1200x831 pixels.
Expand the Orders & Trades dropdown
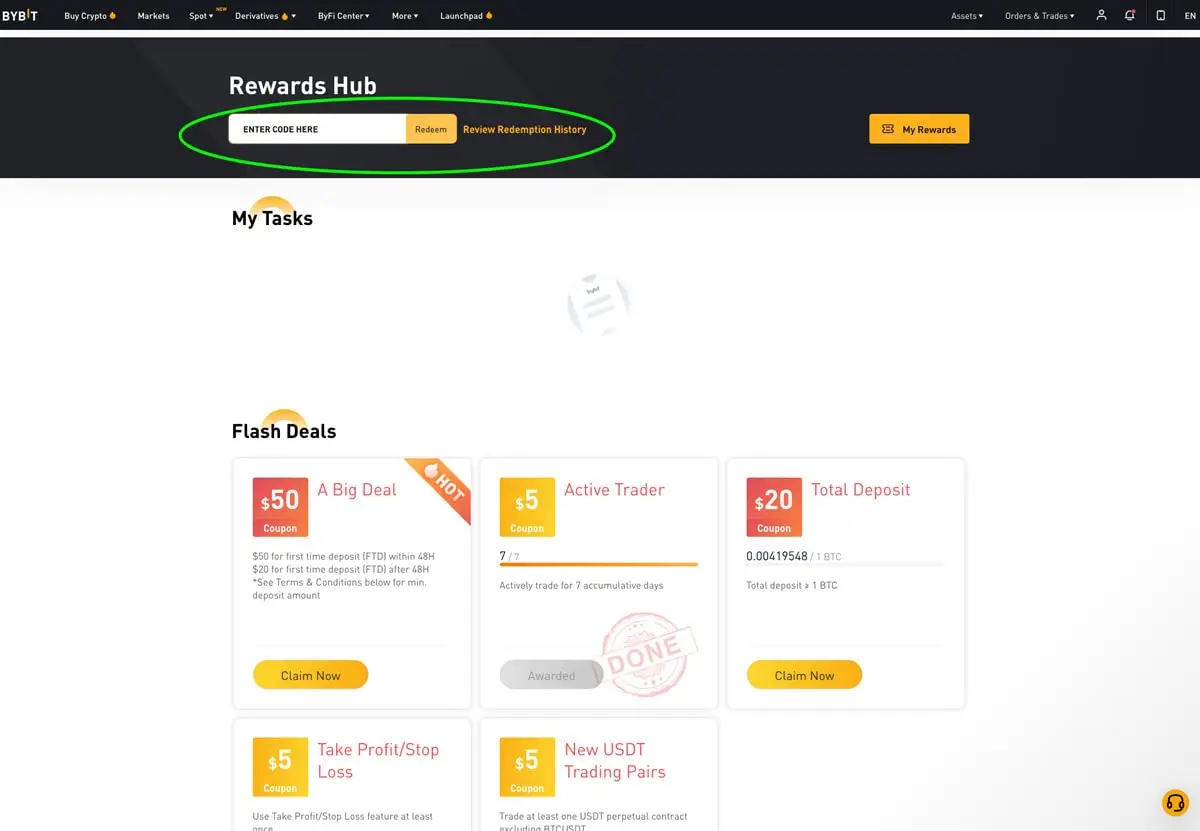point(1040,16)
